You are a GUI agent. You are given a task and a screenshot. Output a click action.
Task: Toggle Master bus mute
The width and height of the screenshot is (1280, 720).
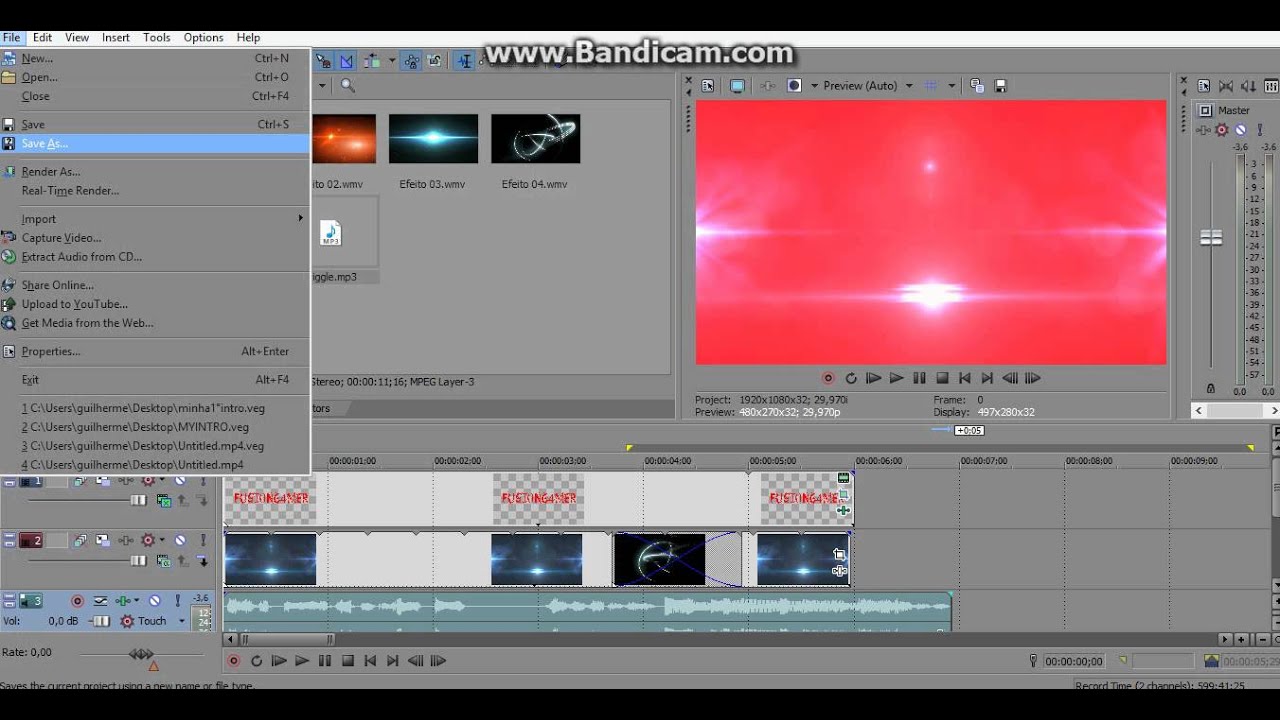point(1240,130)
